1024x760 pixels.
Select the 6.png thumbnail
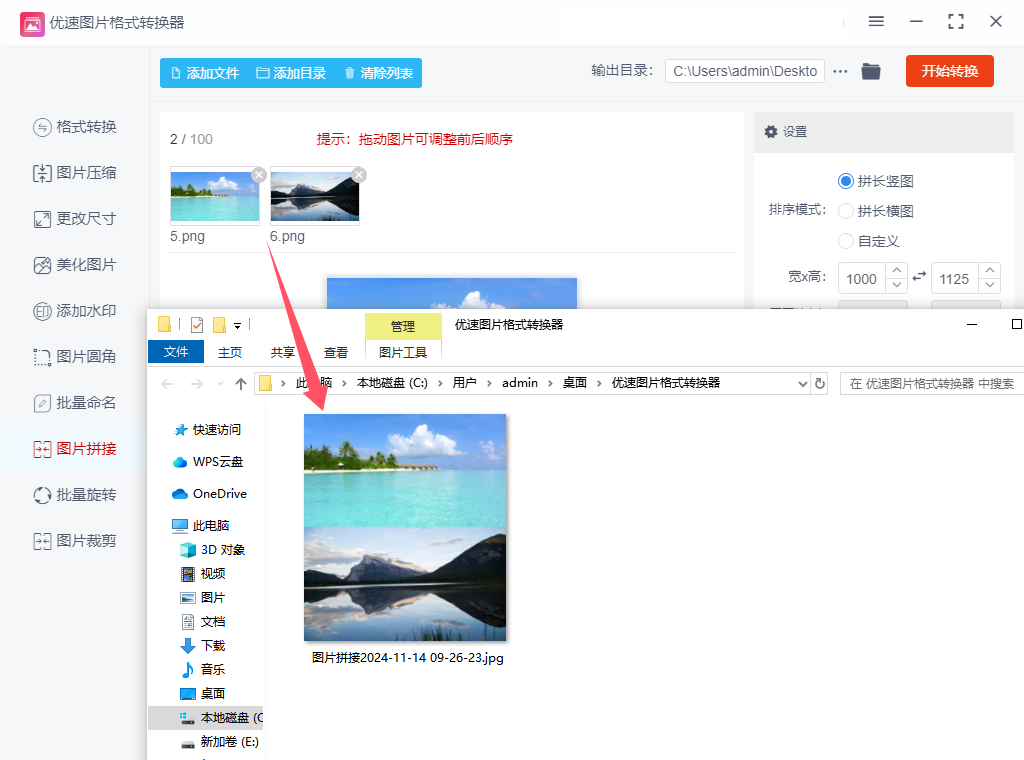coord(315,196)
